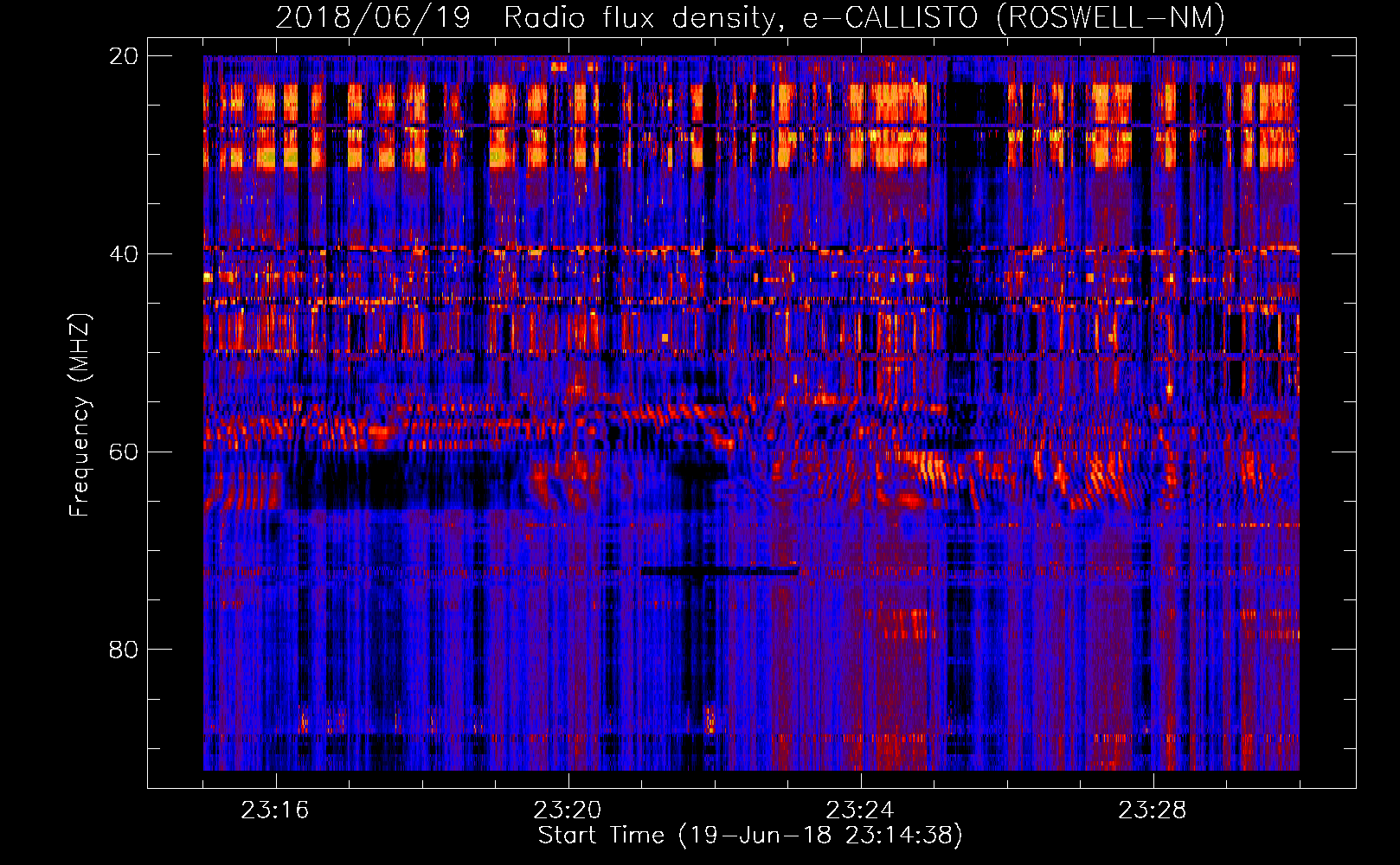Click the 23:28 time tick label
The height and width of the screenshot is (865, 1400).
[x=1153, y=811]
